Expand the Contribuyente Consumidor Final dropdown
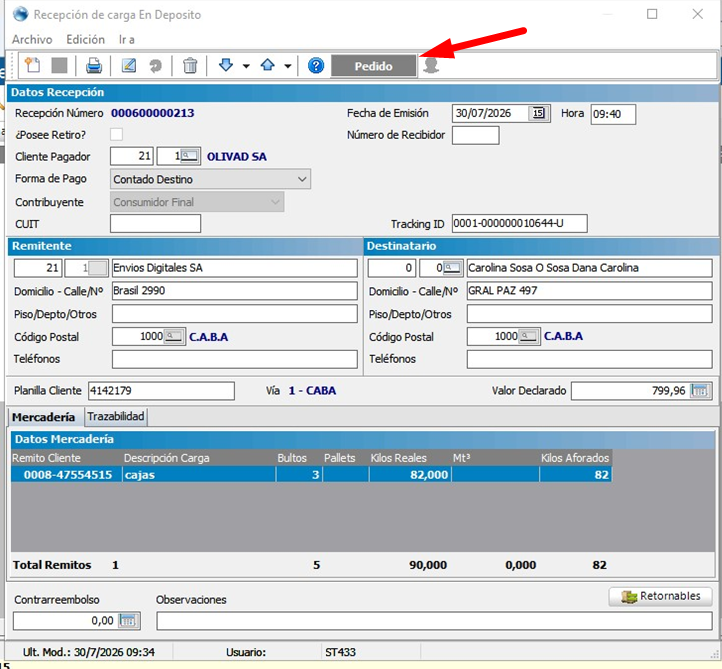 (x=275, y=202)
